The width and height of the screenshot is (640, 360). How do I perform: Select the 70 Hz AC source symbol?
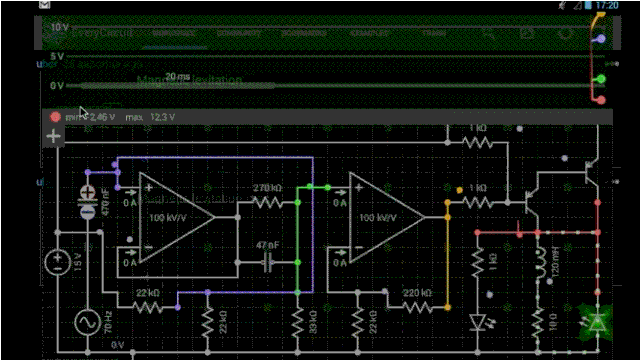[88, 322]
